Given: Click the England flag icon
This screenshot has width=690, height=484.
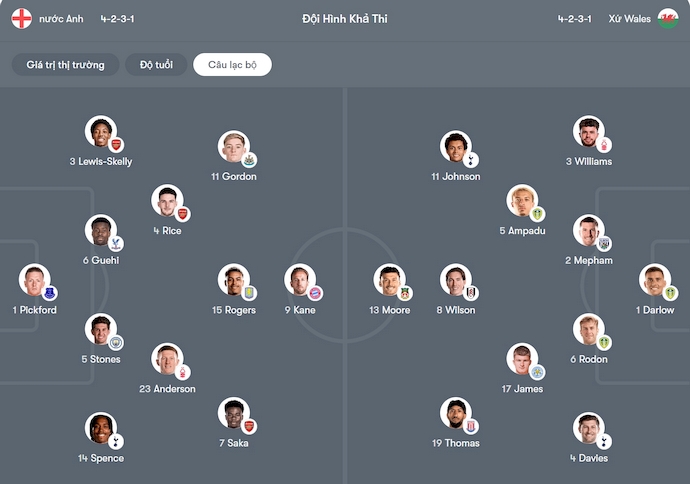Looking at the screenshot, I should (x=21, y=19).
